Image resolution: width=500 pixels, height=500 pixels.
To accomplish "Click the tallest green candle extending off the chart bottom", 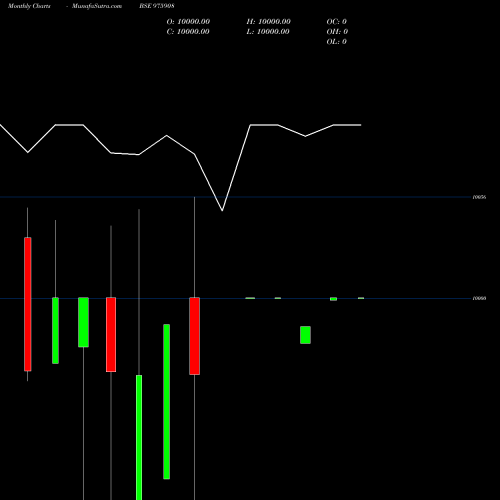I will (x=139, y=437).
